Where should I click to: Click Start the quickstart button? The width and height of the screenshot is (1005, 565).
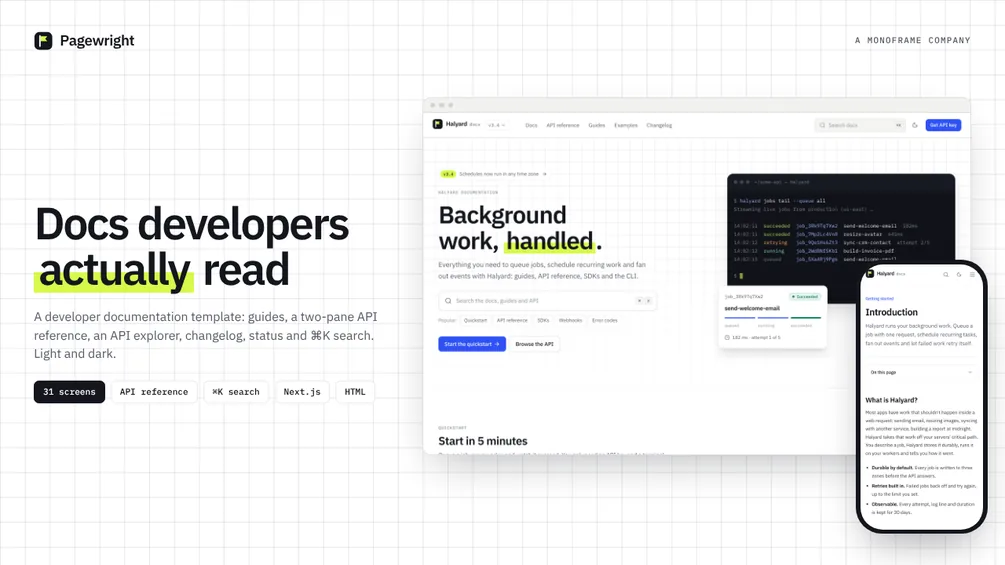point(472,344)
